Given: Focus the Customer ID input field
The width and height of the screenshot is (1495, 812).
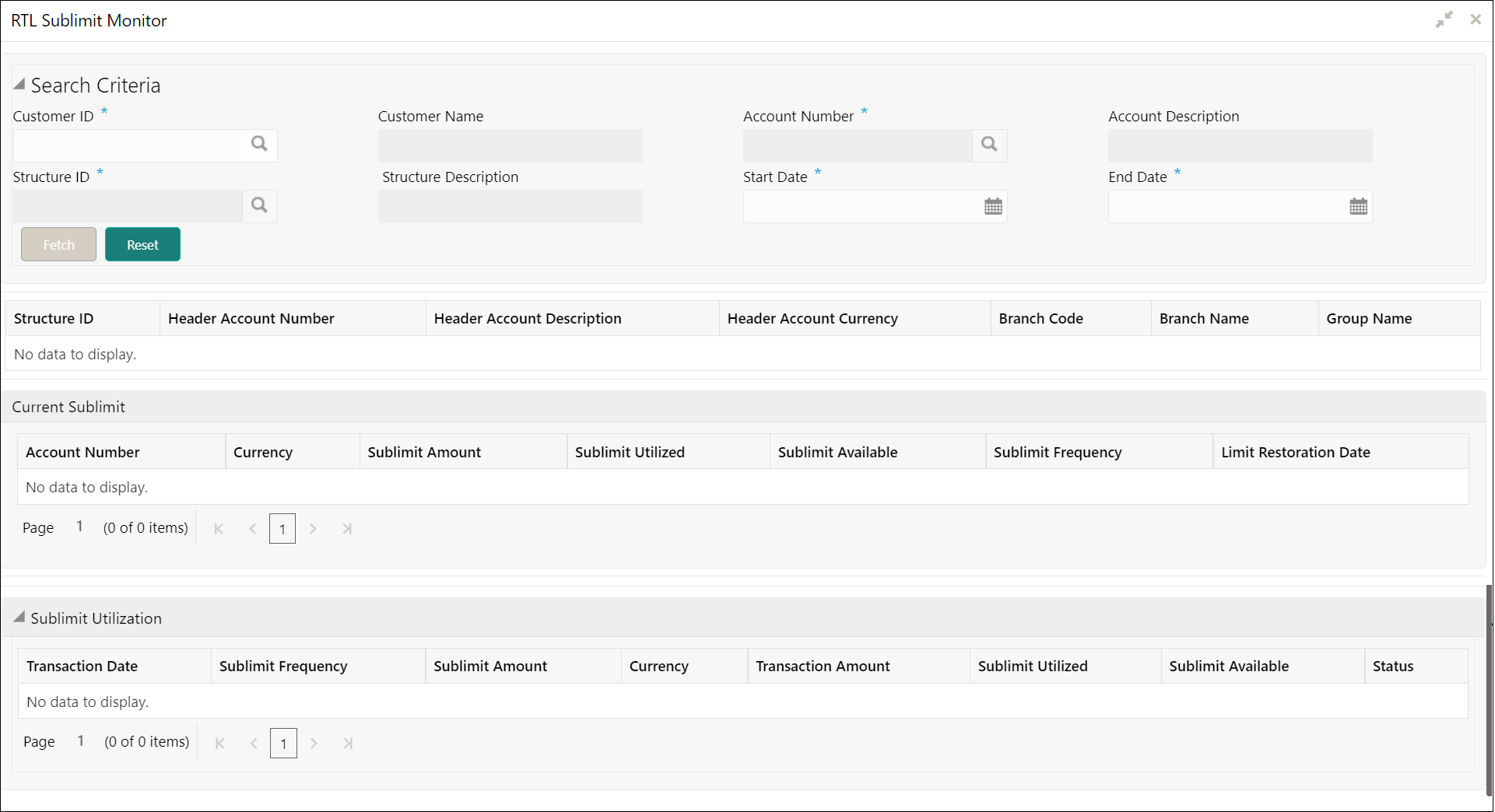Looking at the screenshot, I should pos(128,145).
